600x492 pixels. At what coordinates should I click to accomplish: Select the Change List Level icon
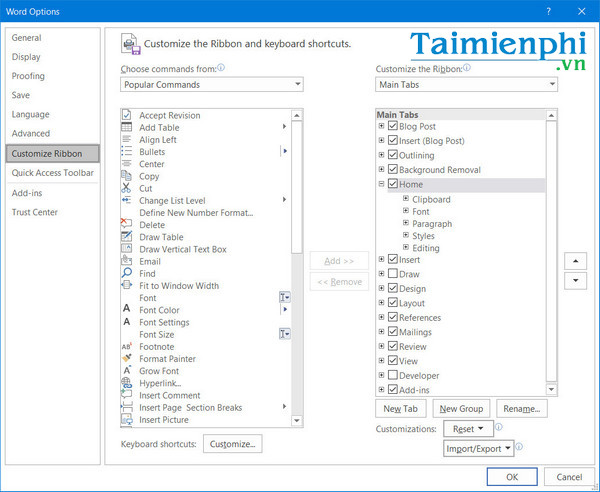(x=127, y=200)
